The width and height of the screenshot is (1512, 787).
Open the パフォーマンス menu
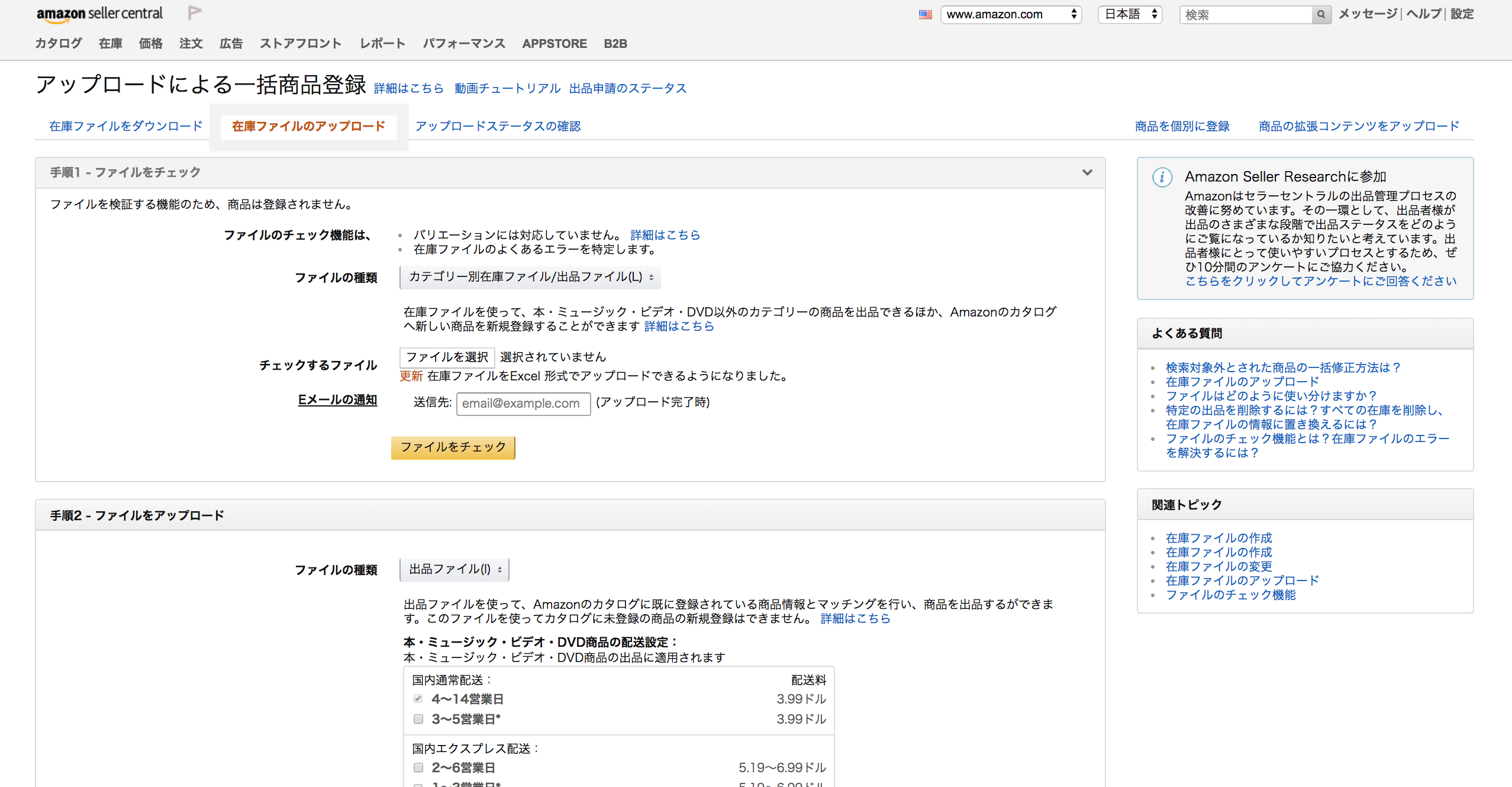pyautogui.click(x=464, y=44)
